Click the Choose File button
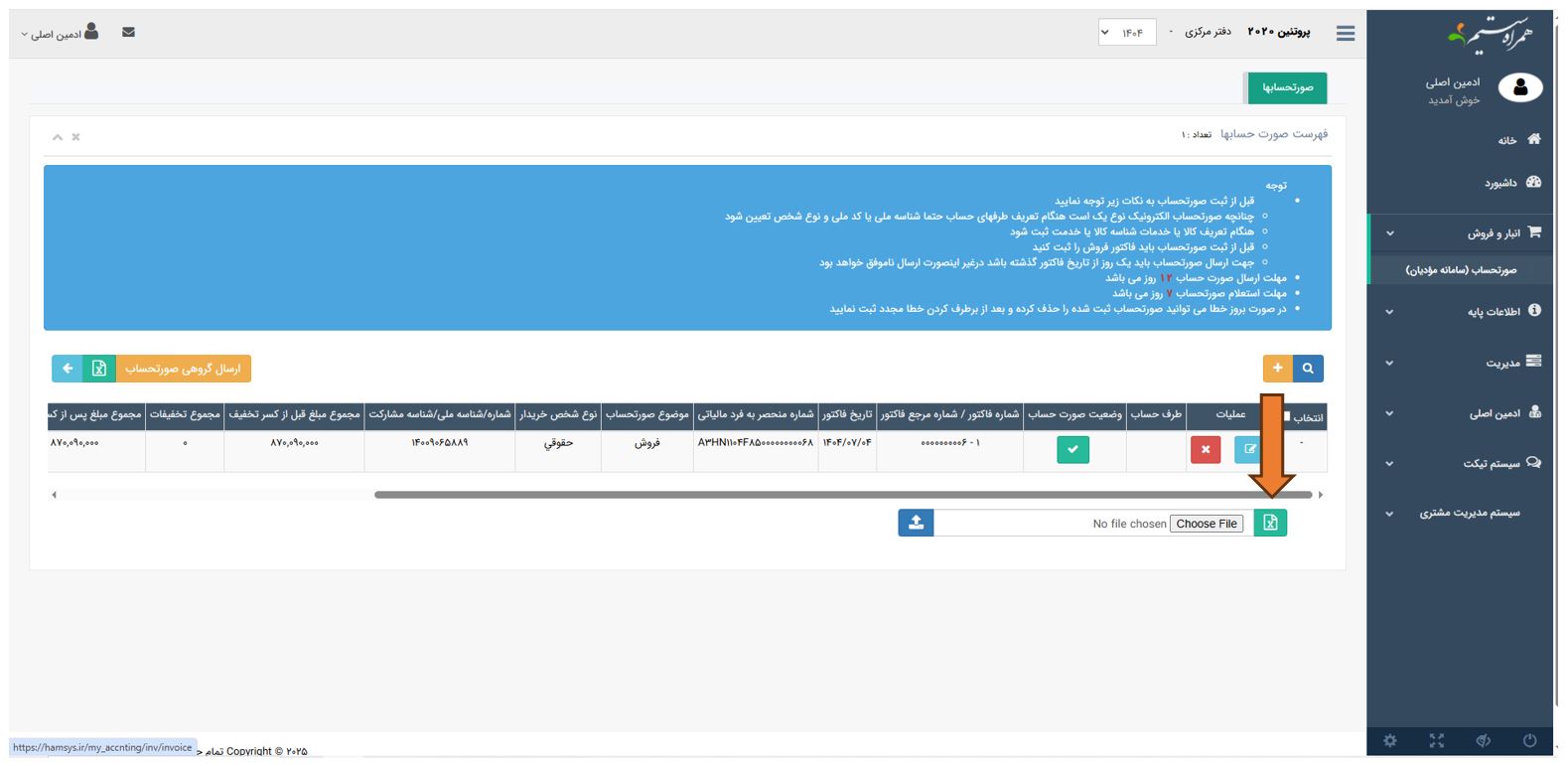The image size is (1568, 766). click(x=1207, y=524)
